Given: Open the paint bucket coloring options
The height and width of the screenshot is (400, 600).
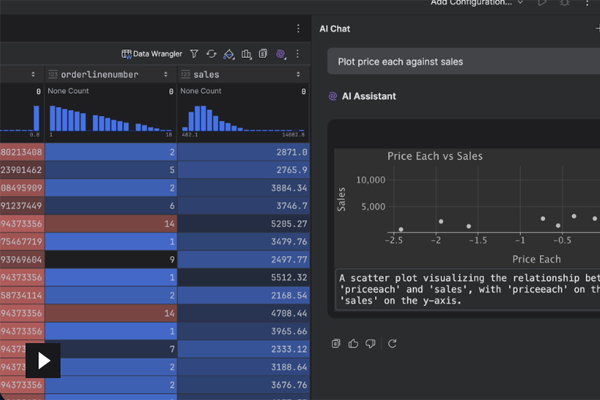Looking at the screenshot, I should point(229,54).
